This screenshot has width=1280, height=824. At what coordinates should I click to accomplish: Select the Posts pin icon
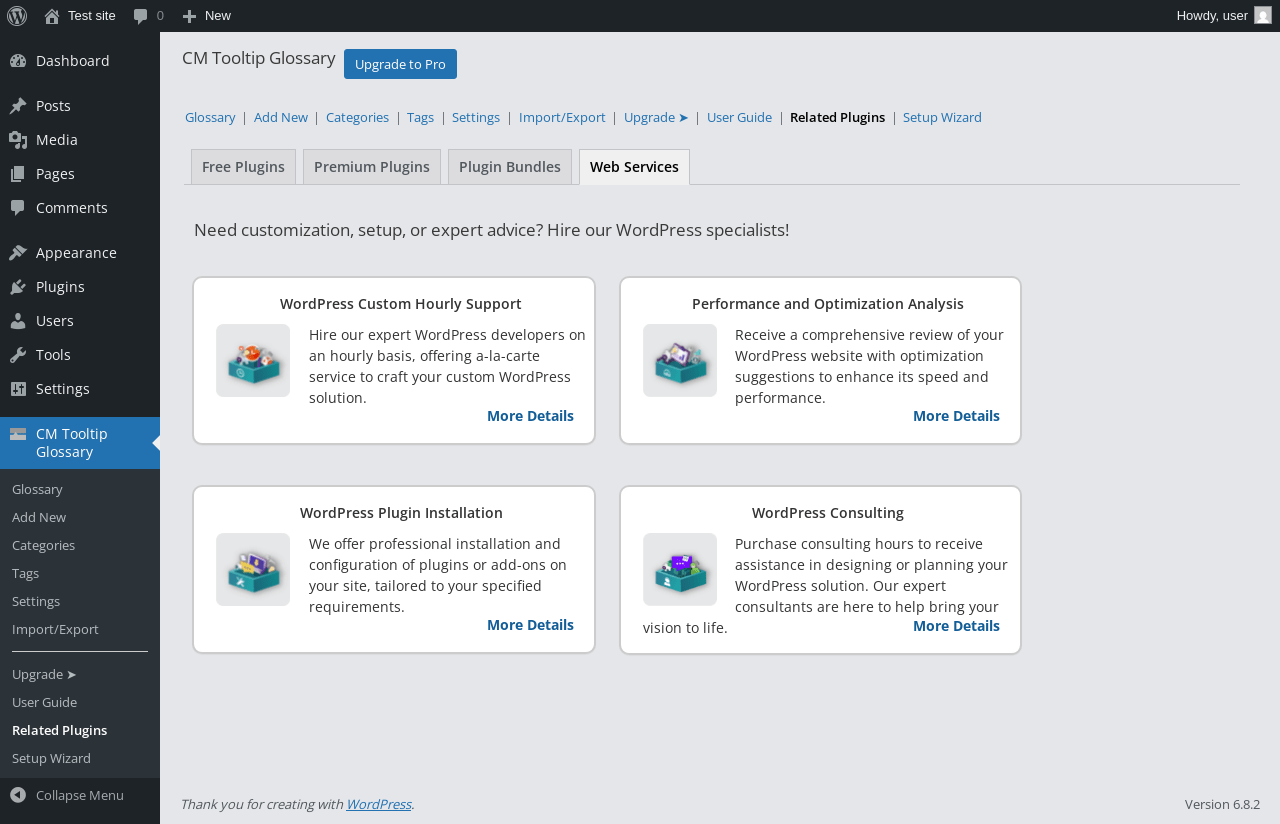click(18, 106)
